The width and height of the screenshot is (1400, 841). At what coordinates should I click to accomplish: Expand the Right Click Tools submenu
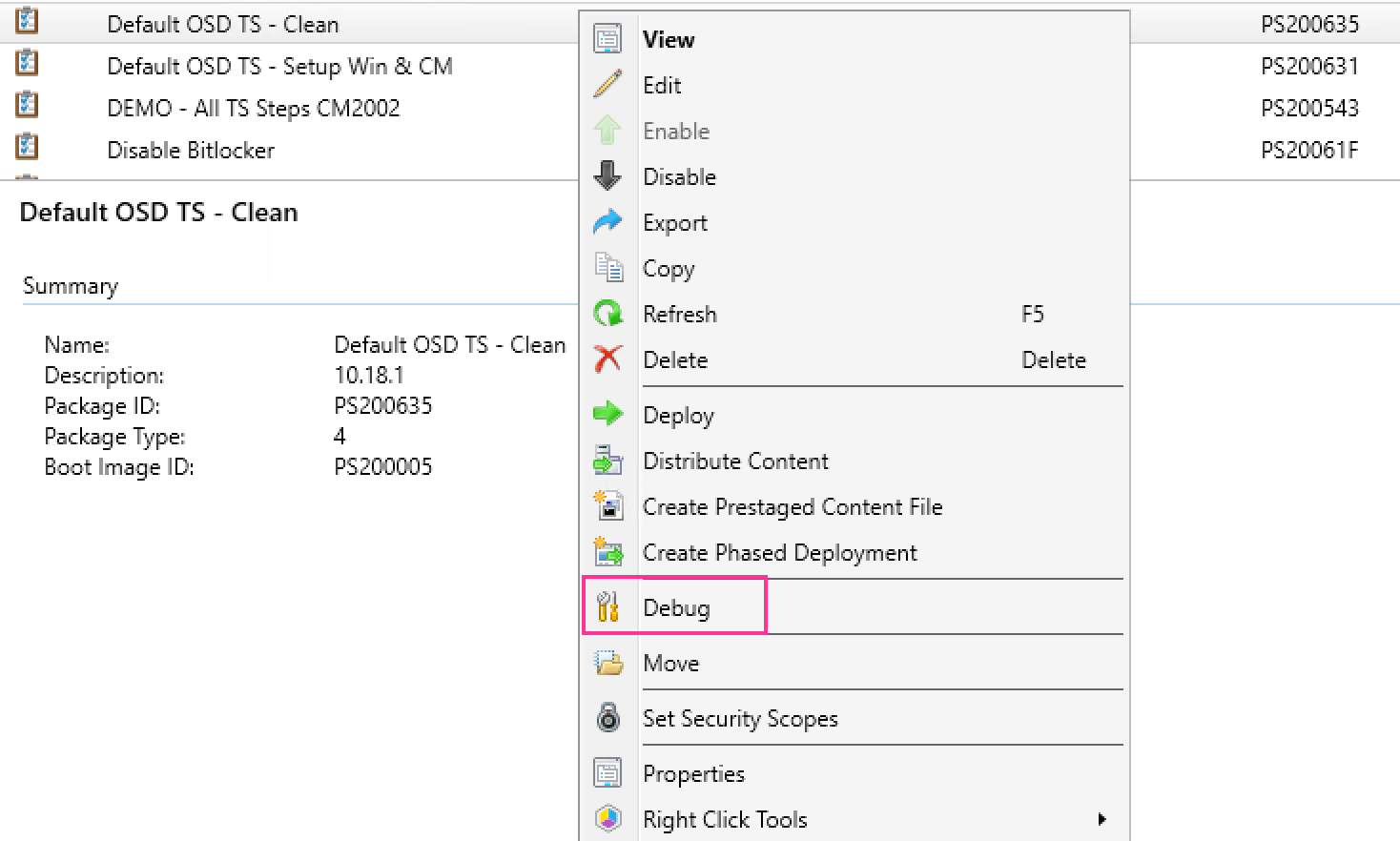[1102, 818]
